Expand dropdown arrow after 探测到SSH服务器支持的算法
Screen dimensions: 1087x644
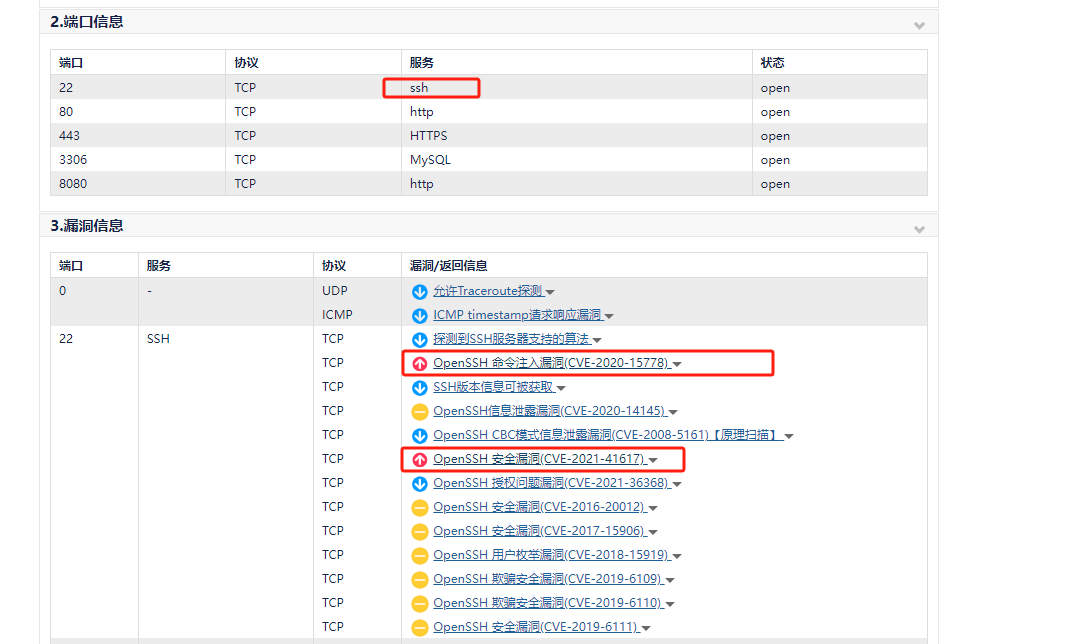(x=597, y=340)
